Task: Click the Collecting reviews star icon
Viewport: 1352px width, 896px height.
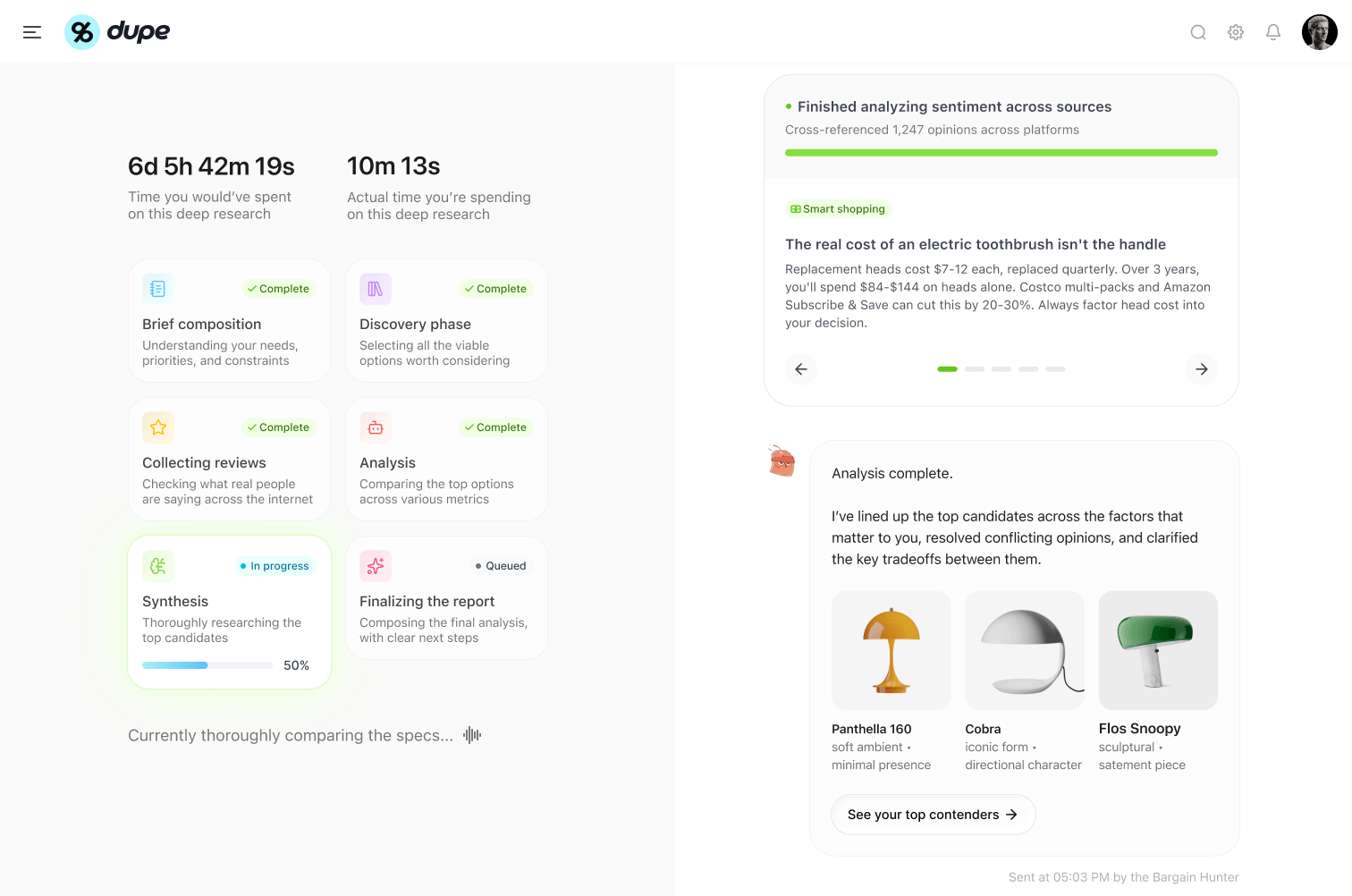Action: click(158, 427)
